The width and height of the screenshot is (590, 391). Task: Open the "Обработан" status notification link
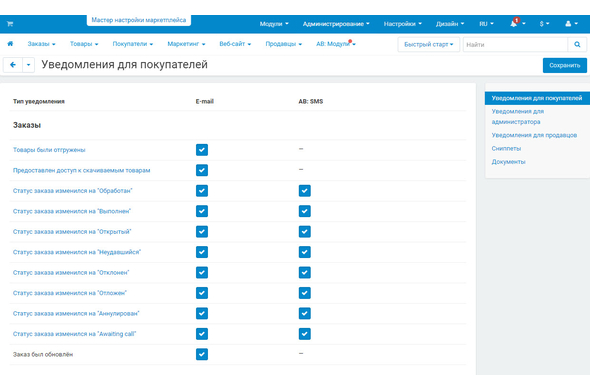click(x=73, y=191)
